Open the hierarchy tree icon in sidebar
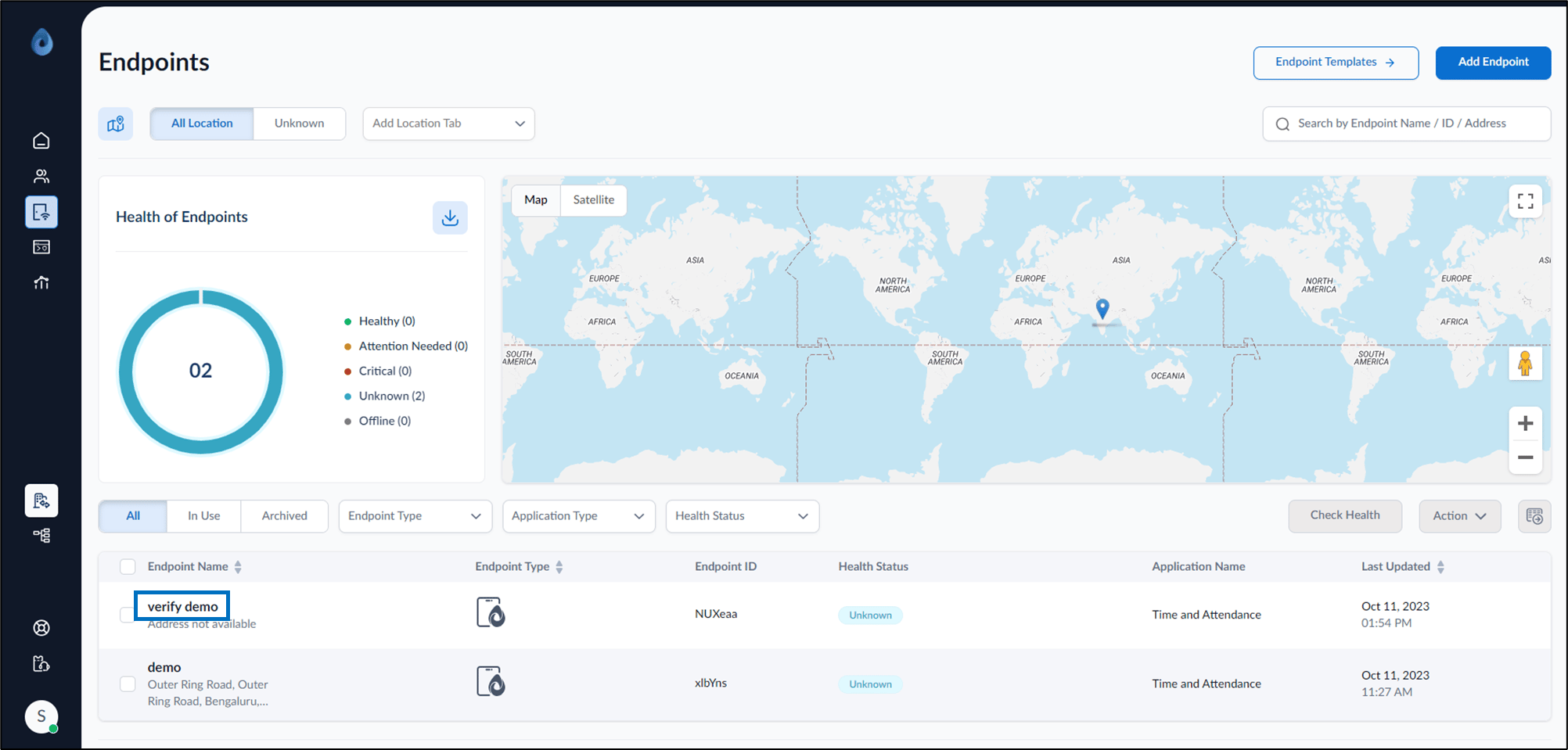 pyautogui.click(x=41, y=536)
